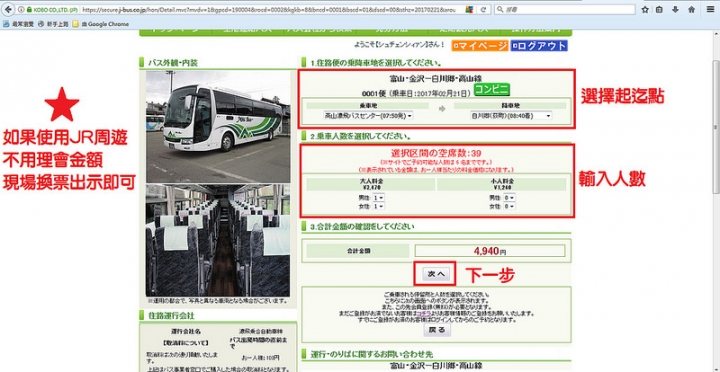Bookmark this page with the star icon
The width and height of the screenshot is (720, 372).
click(645, 10)
